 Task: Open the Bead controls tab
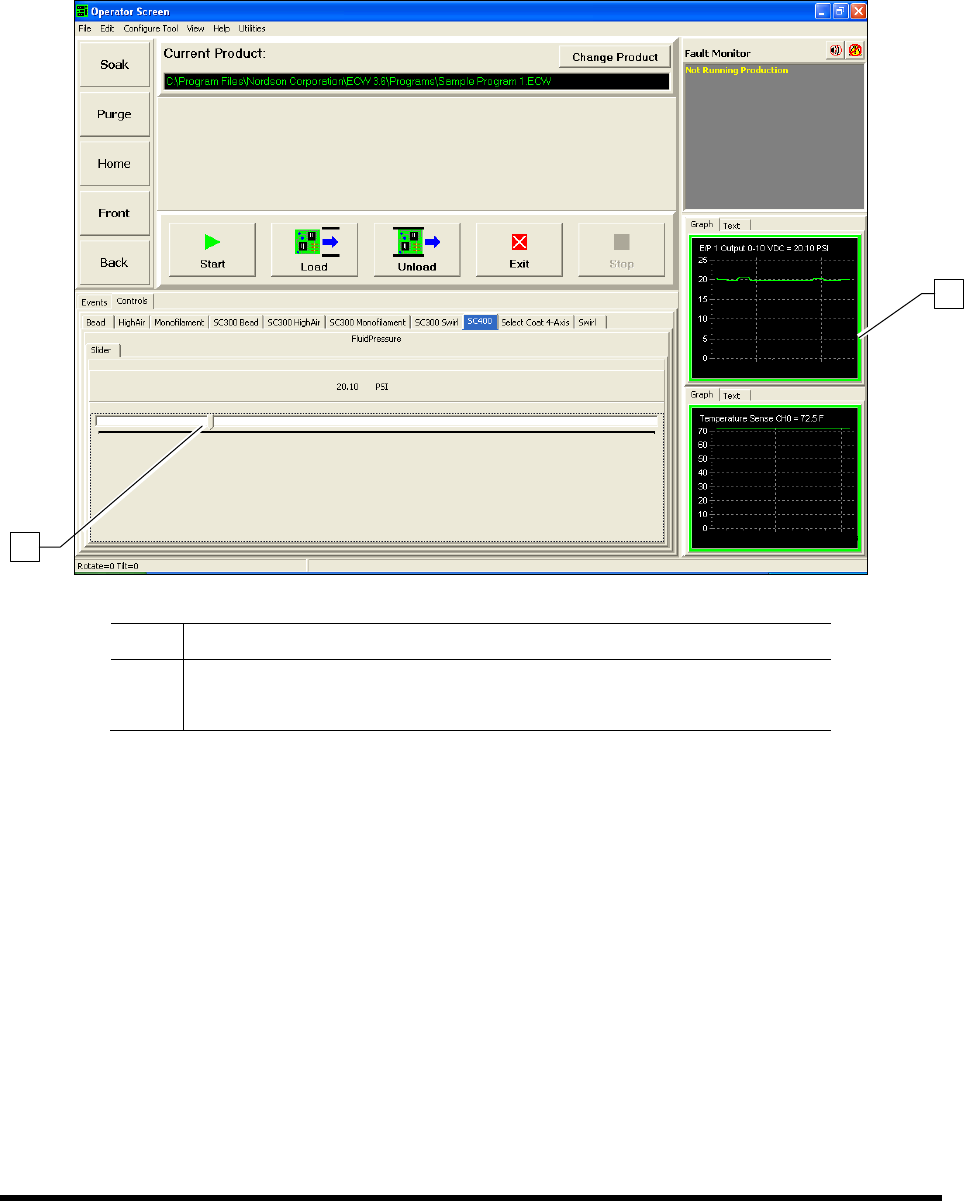point(96,322)
